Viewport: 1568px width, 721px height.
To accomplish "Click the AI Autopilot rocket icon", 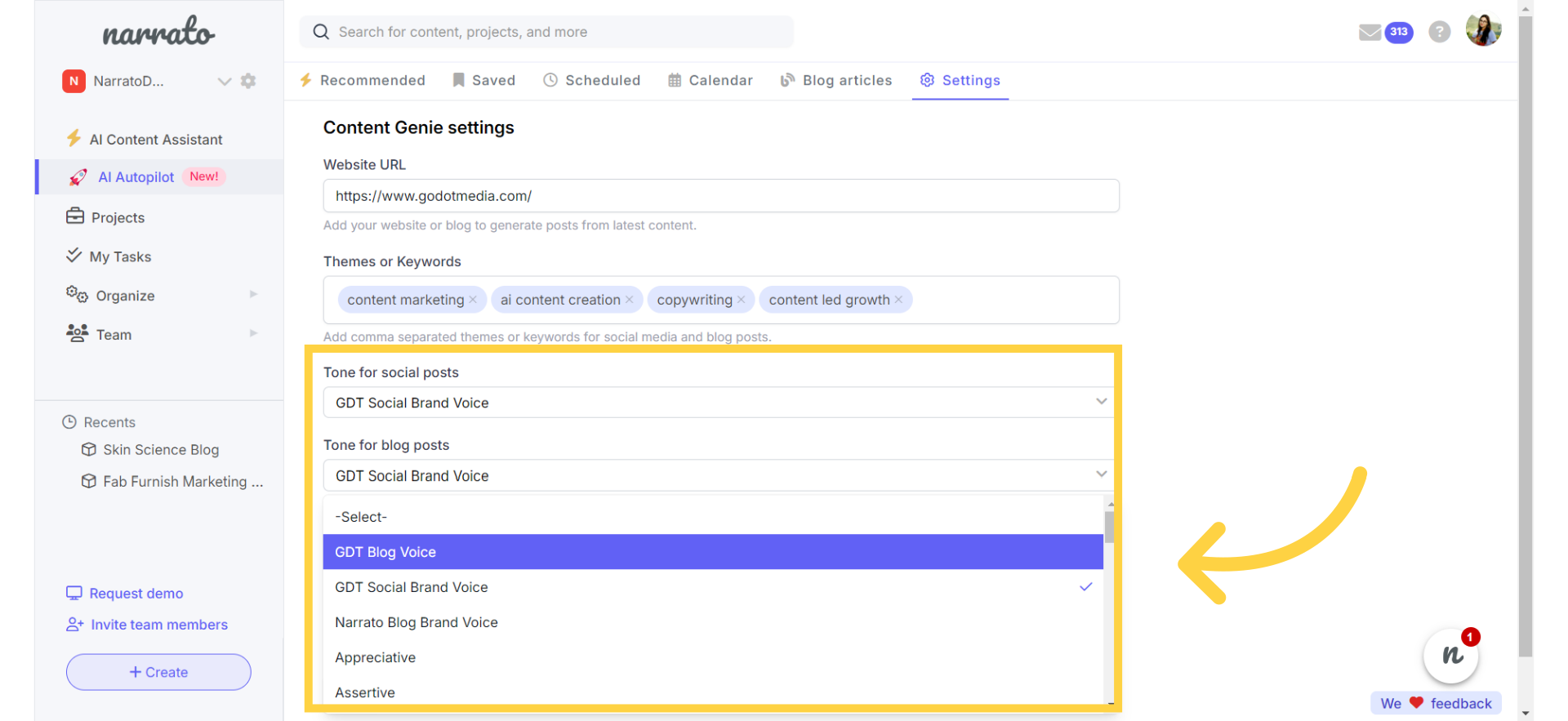I will 78,177.
